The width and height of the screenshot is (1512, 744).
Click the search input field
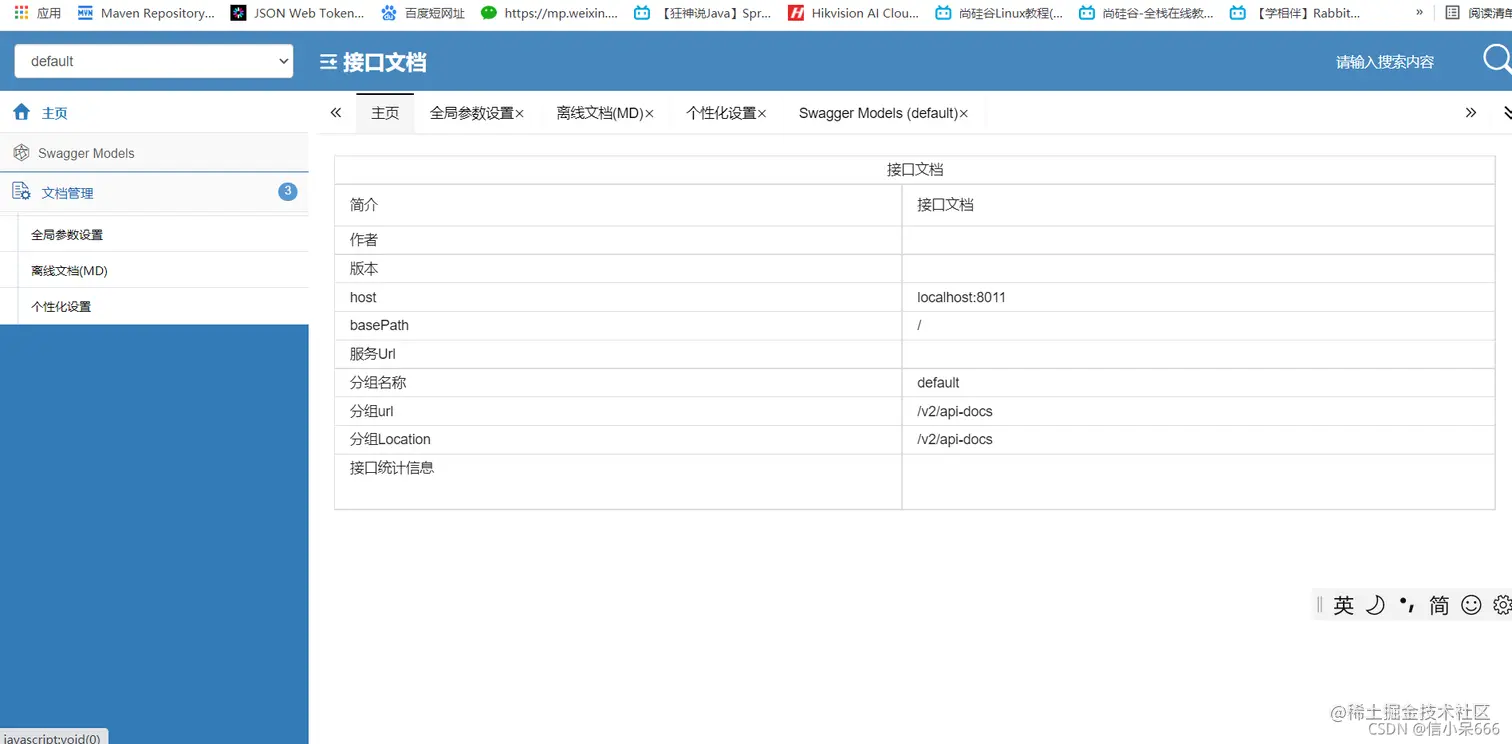[1384, 62]
